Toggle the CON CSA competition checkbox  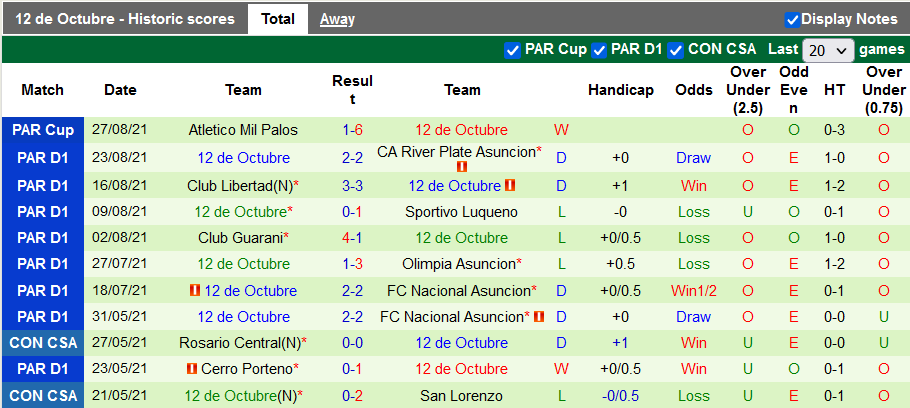[x=676, y=49]
